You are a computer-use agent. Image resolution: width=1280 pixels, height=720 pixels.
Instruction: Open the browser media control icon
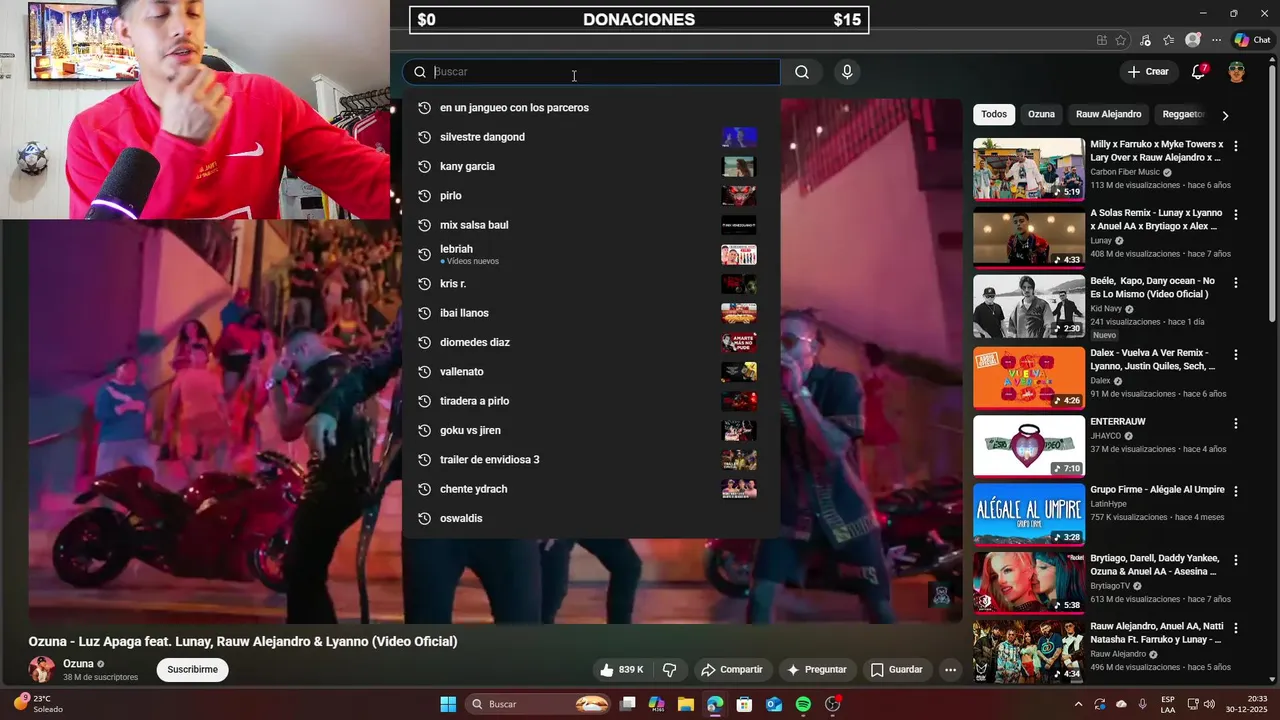tap(1145, 40)
